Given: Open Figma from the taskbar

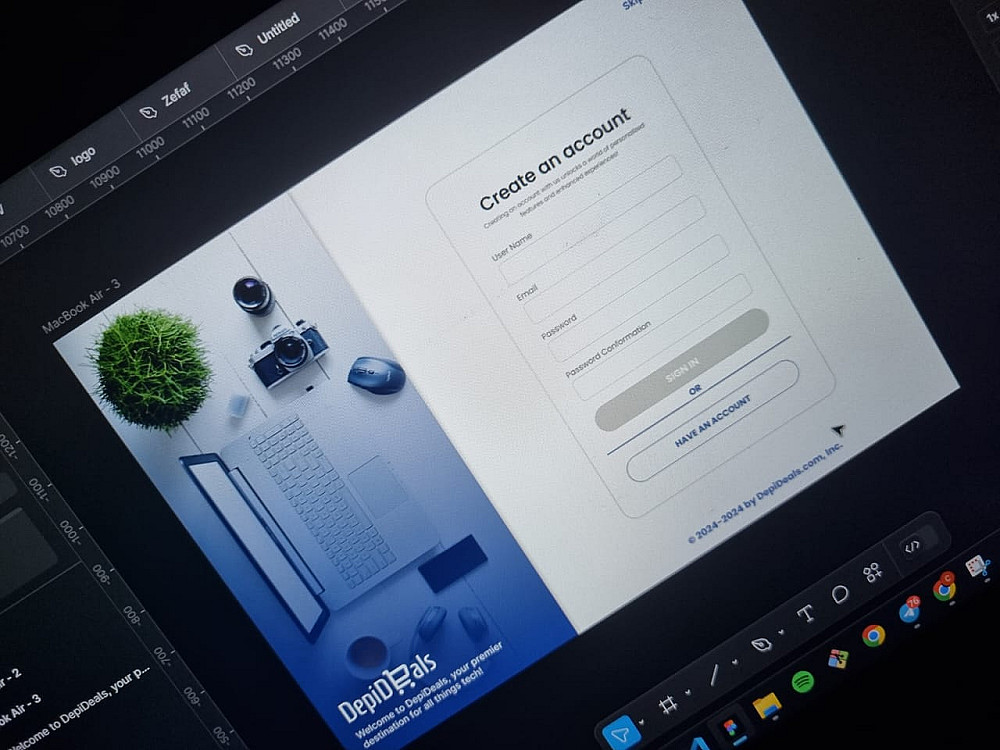Looking at the screenshot, I should click(730, 727).
